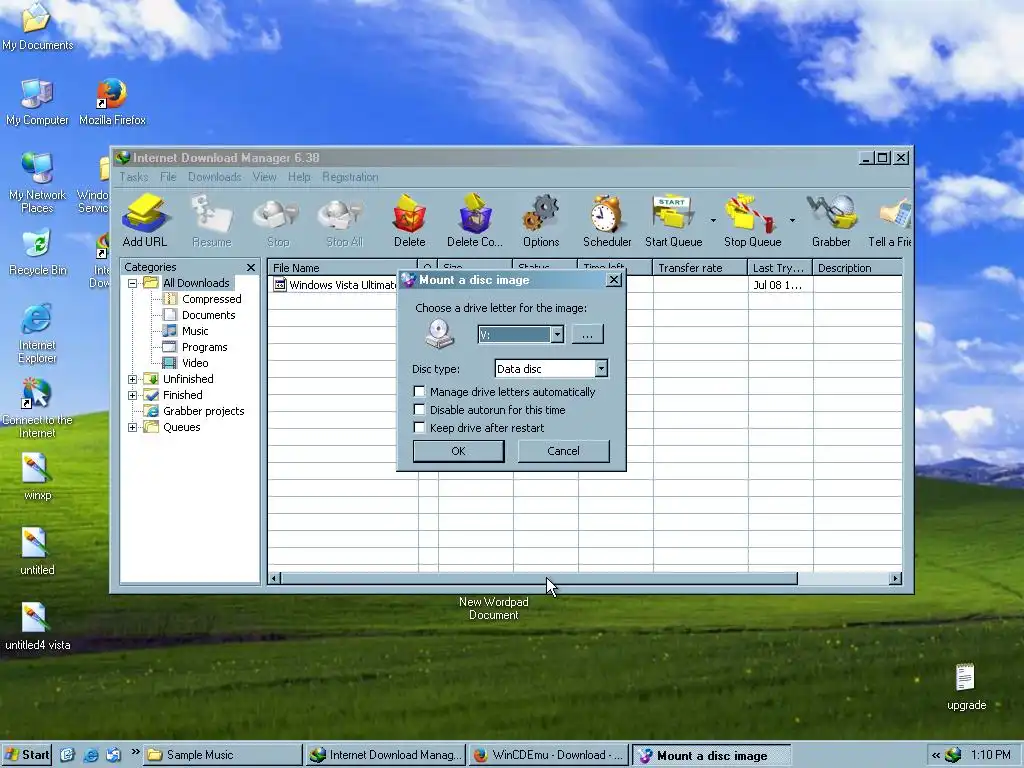This screenshot has width=1024, height=768.
Task: Select Grabber projects tree item
Action: point(203,411)
